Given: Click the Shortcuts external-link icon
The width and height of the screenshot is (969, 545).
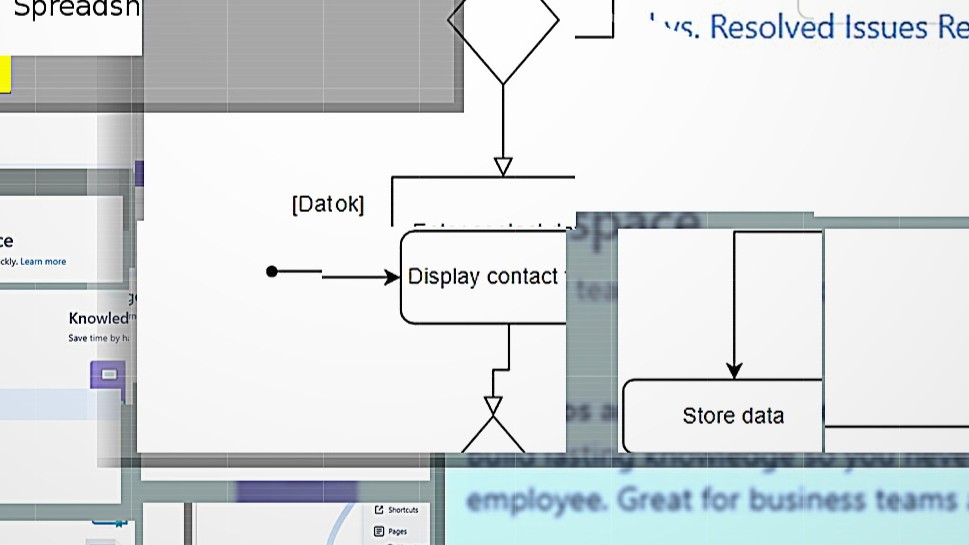Looking at the screenshot, I should tap(379, 510).
